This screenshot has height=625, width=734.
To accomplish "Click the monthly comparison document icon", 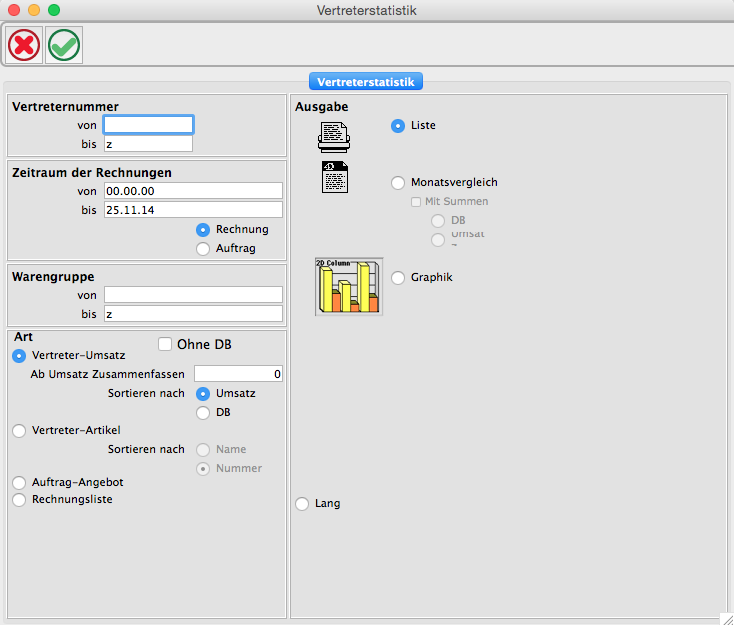I will coord(334,177).
